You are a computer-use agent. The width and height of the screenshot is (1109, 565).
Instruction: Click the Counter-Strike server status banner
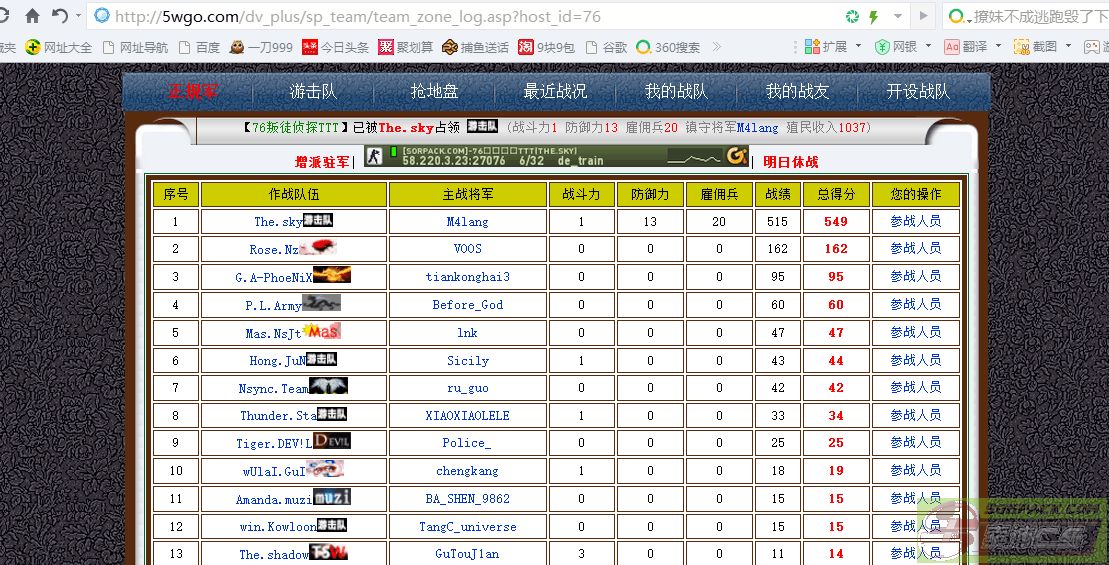556,156
